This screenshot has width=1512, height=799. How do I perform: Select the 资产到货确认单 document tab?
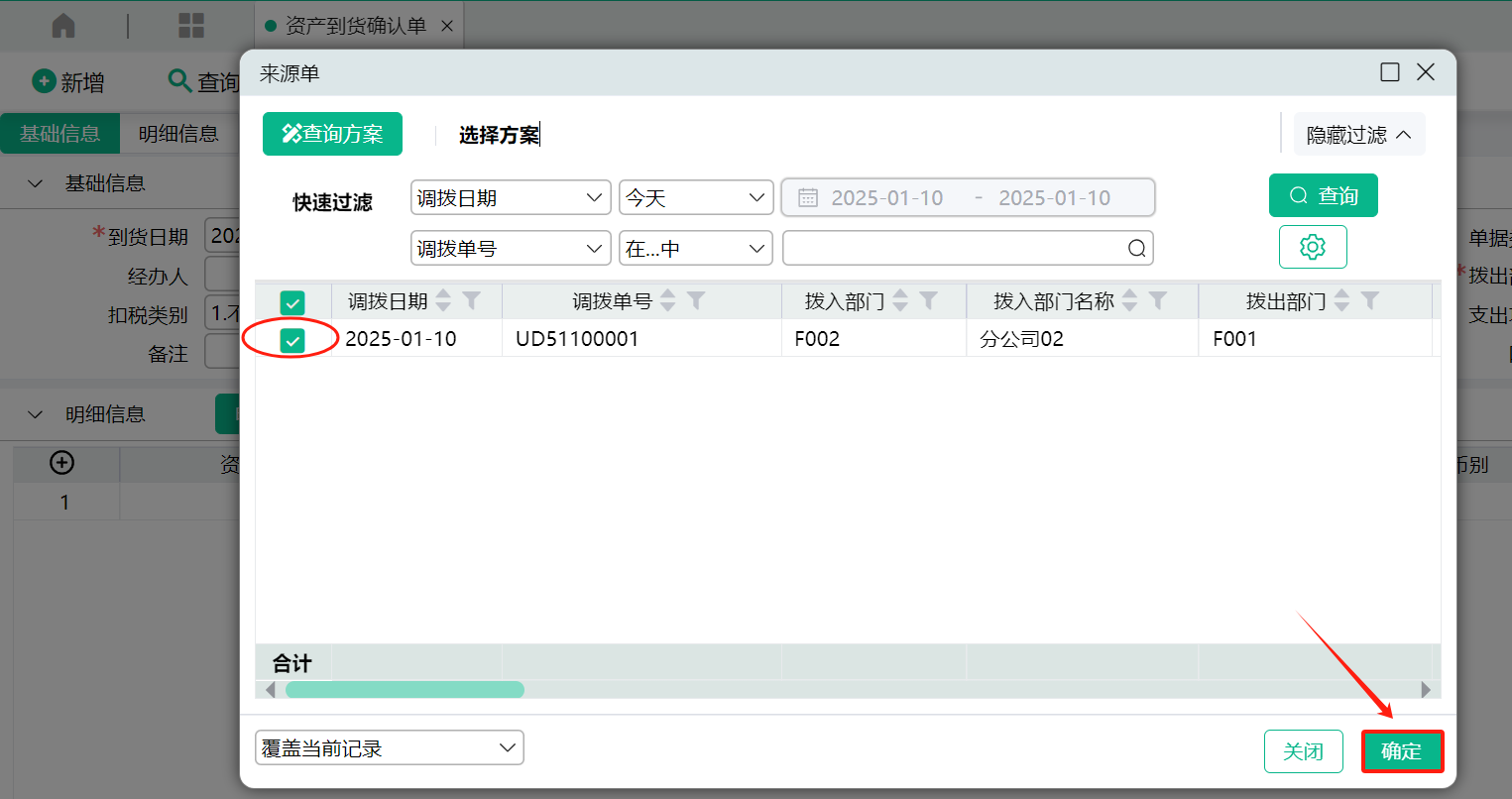(355, 26)
